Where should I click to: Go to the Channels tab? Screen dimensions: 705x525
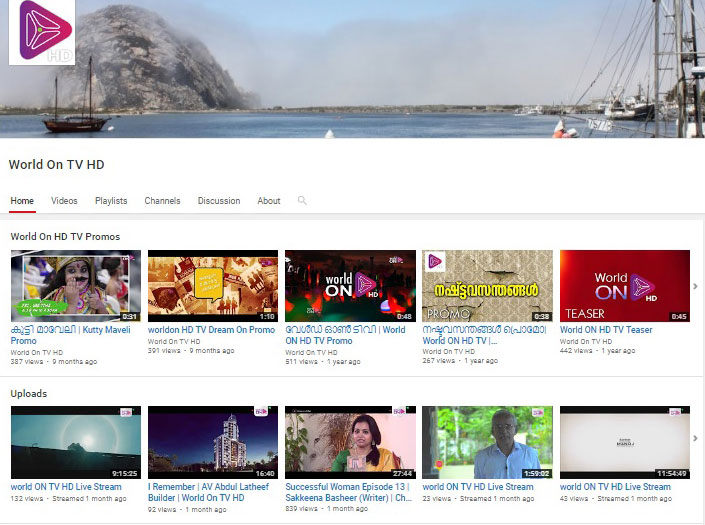point(162,201)
